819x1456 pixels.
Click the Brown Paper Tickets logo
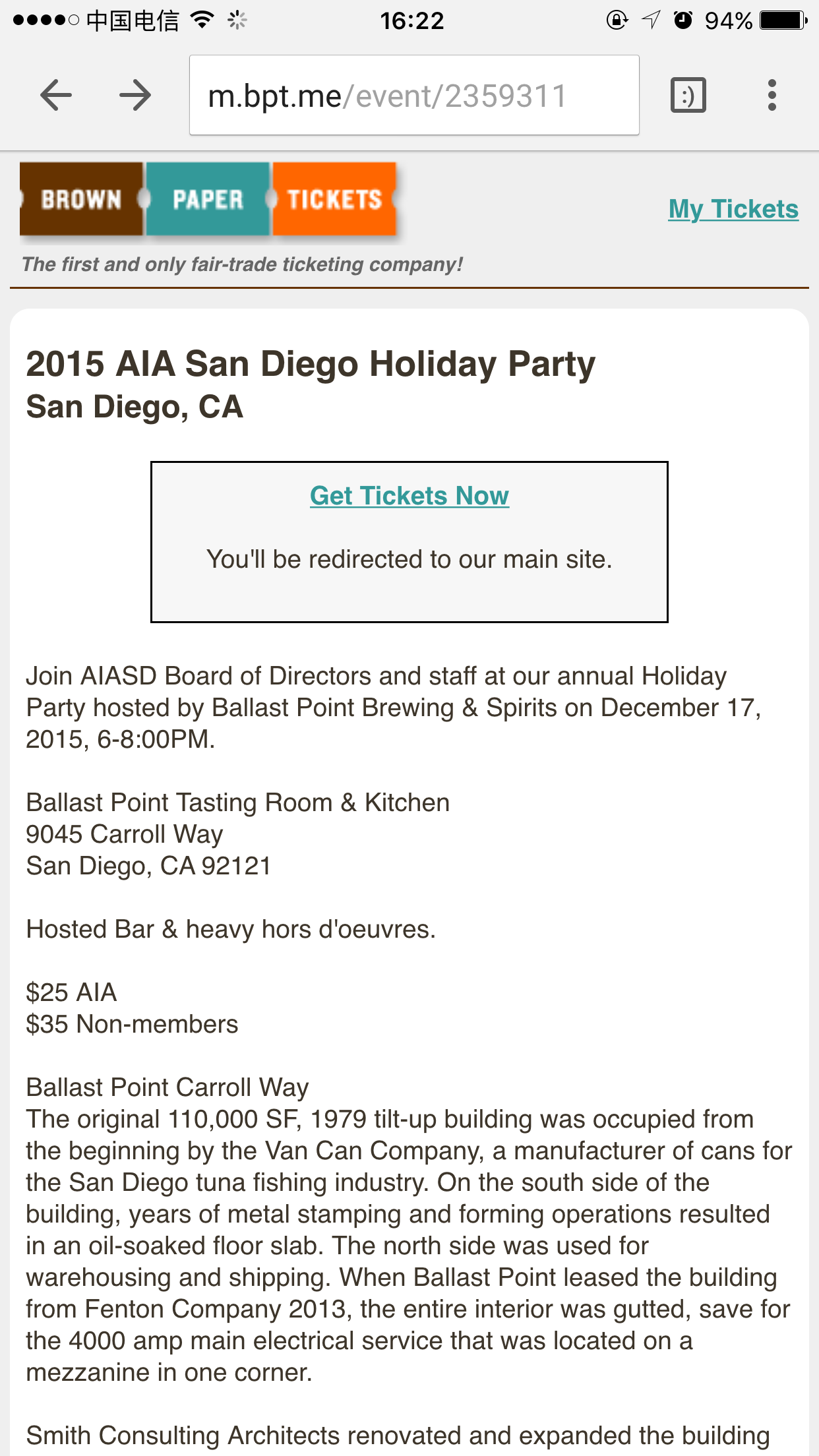coord(208,199)
